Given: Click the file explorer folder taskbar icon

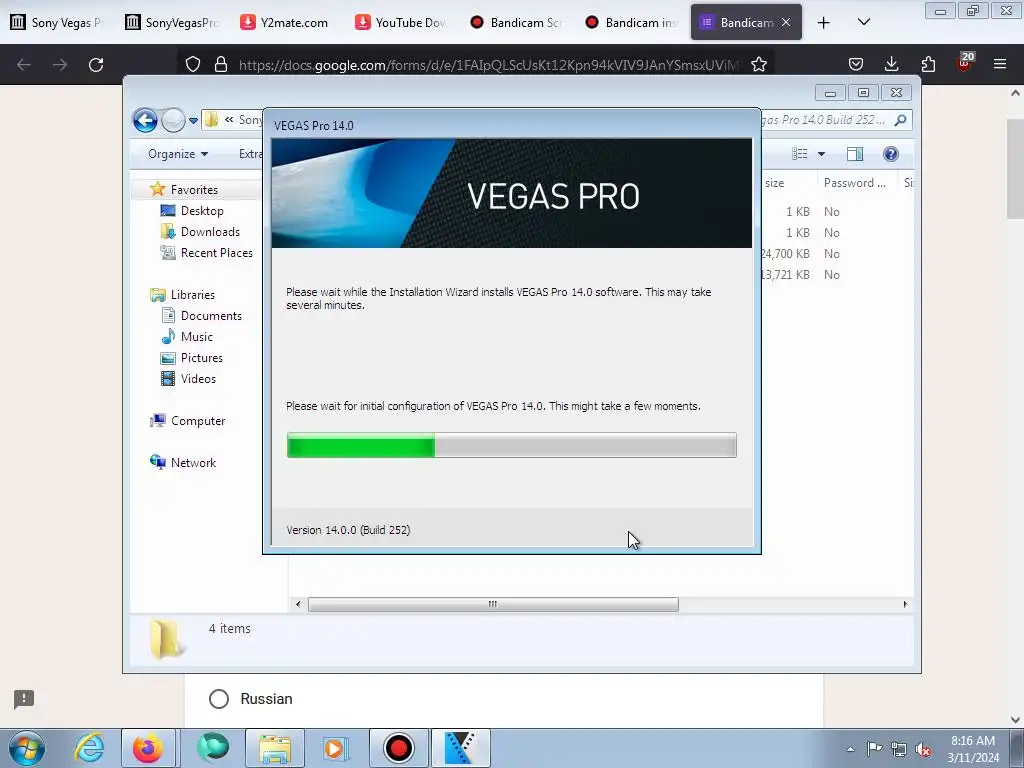Looking at the screenshot, I should [275, 748].
